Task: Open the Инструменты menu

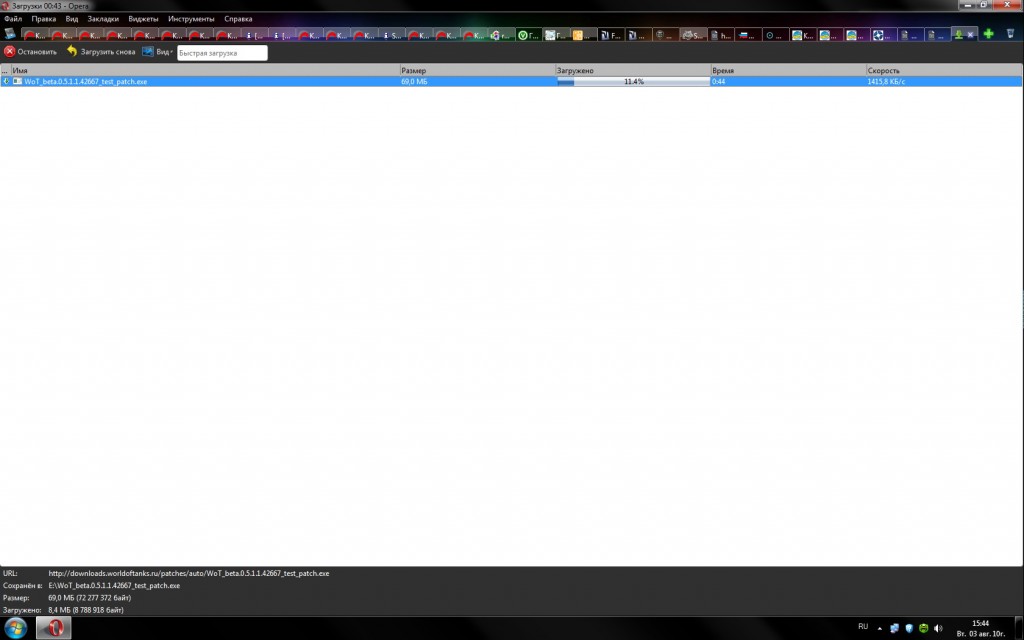Action: (190, 19)
